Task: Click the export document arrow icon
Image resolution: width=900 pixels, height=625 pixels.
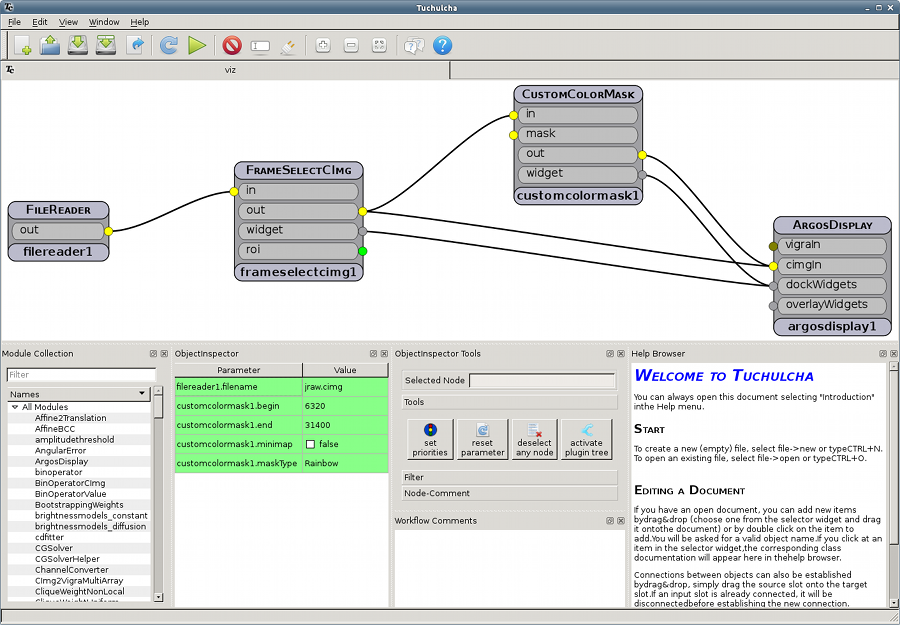Action: (135, 45)
